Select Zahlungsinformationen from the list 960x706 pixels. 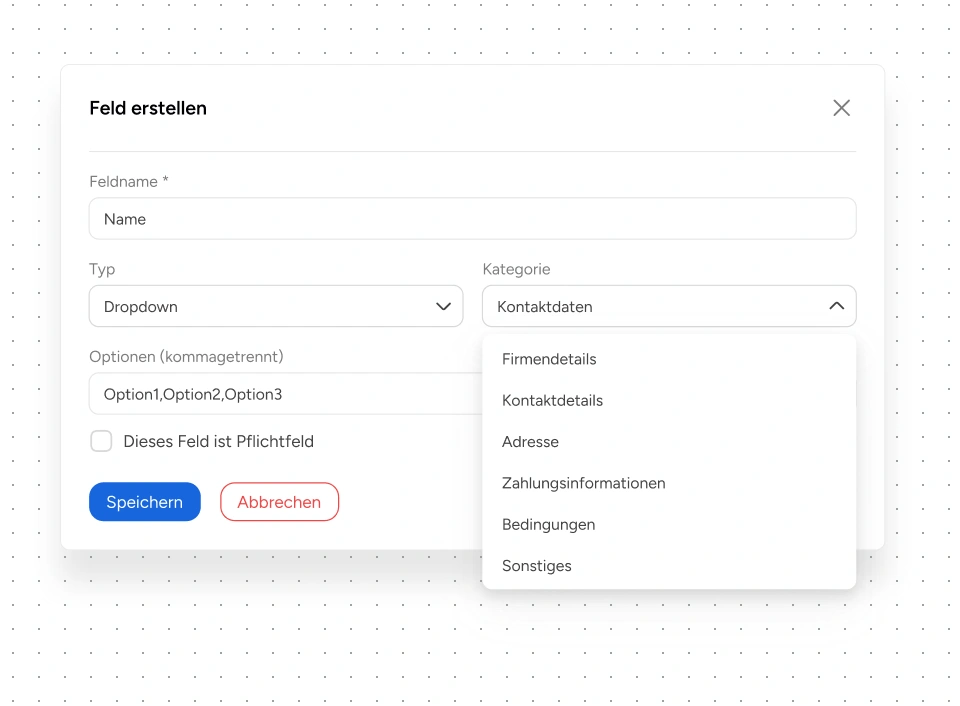pyautogui.click(x=583, y=483)
